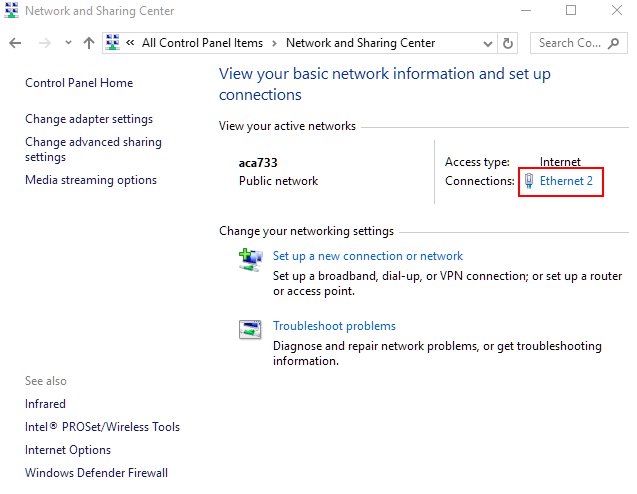
Task: Click the Troubleshoot problems icon
Action: 250,329
